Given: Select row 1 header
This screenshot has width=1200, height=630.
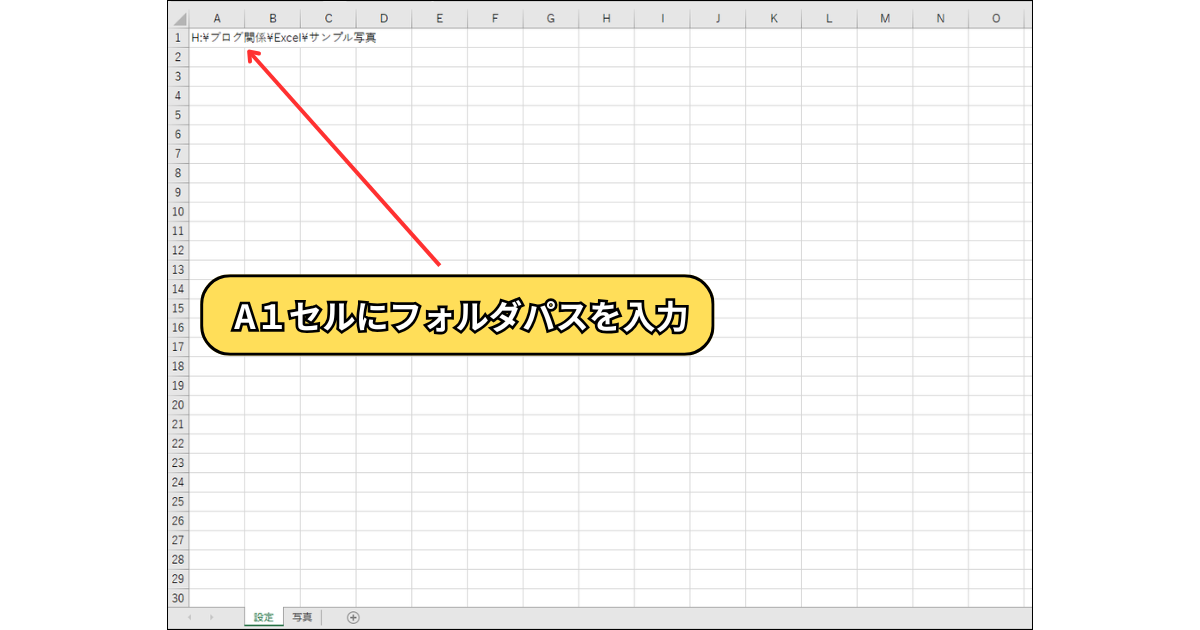Looking at the screenshot, I should coord(178,38).
